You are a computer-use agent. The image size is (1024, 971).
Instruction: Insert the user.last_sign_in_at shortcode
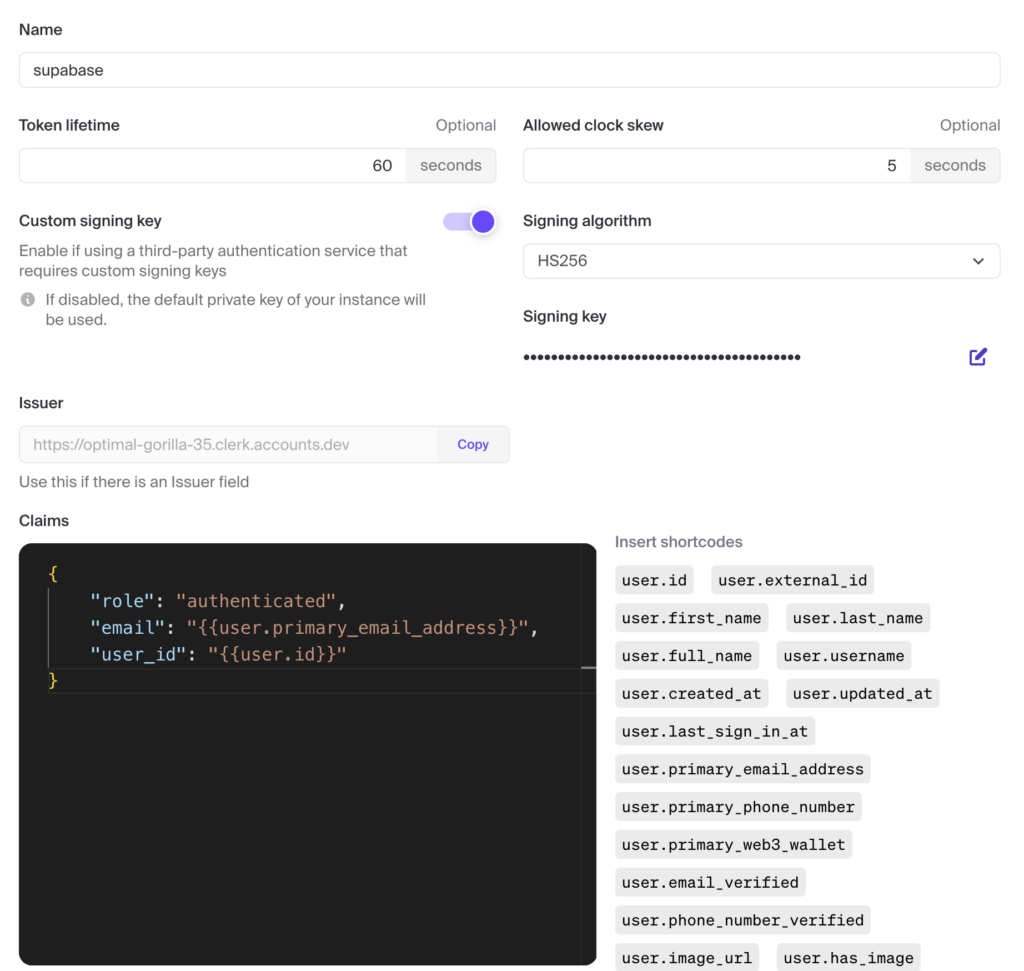click(714, 731)
